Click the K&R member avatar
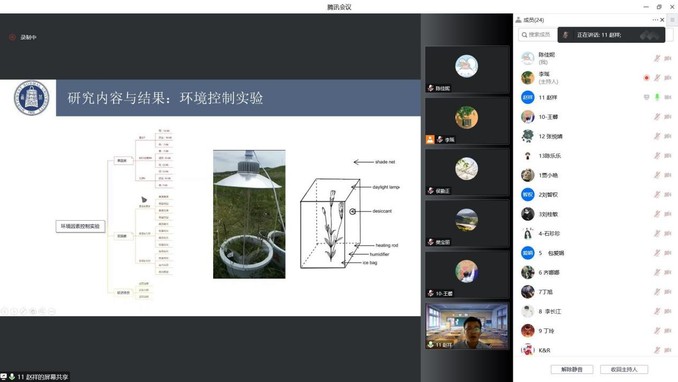Viewport: 678px width, 382px height. click(528, 350)
